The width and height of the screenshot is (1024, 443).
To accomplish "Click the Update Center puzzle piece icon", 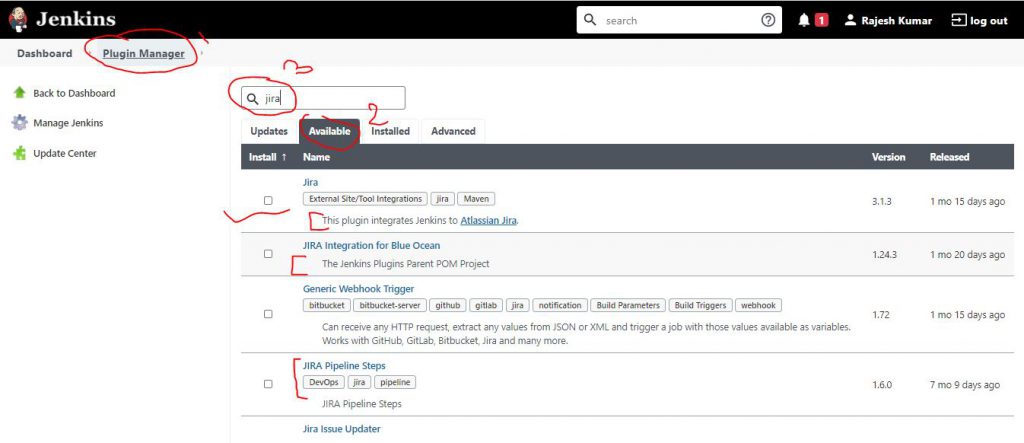I will [x=19, y=153].
